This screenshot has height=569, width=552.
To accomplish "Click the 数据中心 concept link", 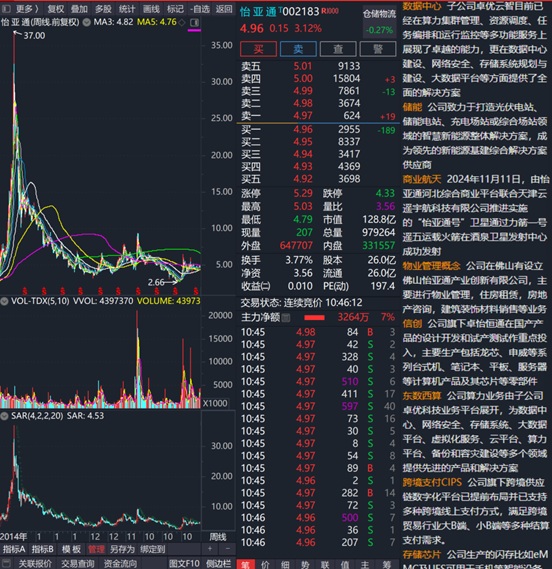I will click(422, 7).
